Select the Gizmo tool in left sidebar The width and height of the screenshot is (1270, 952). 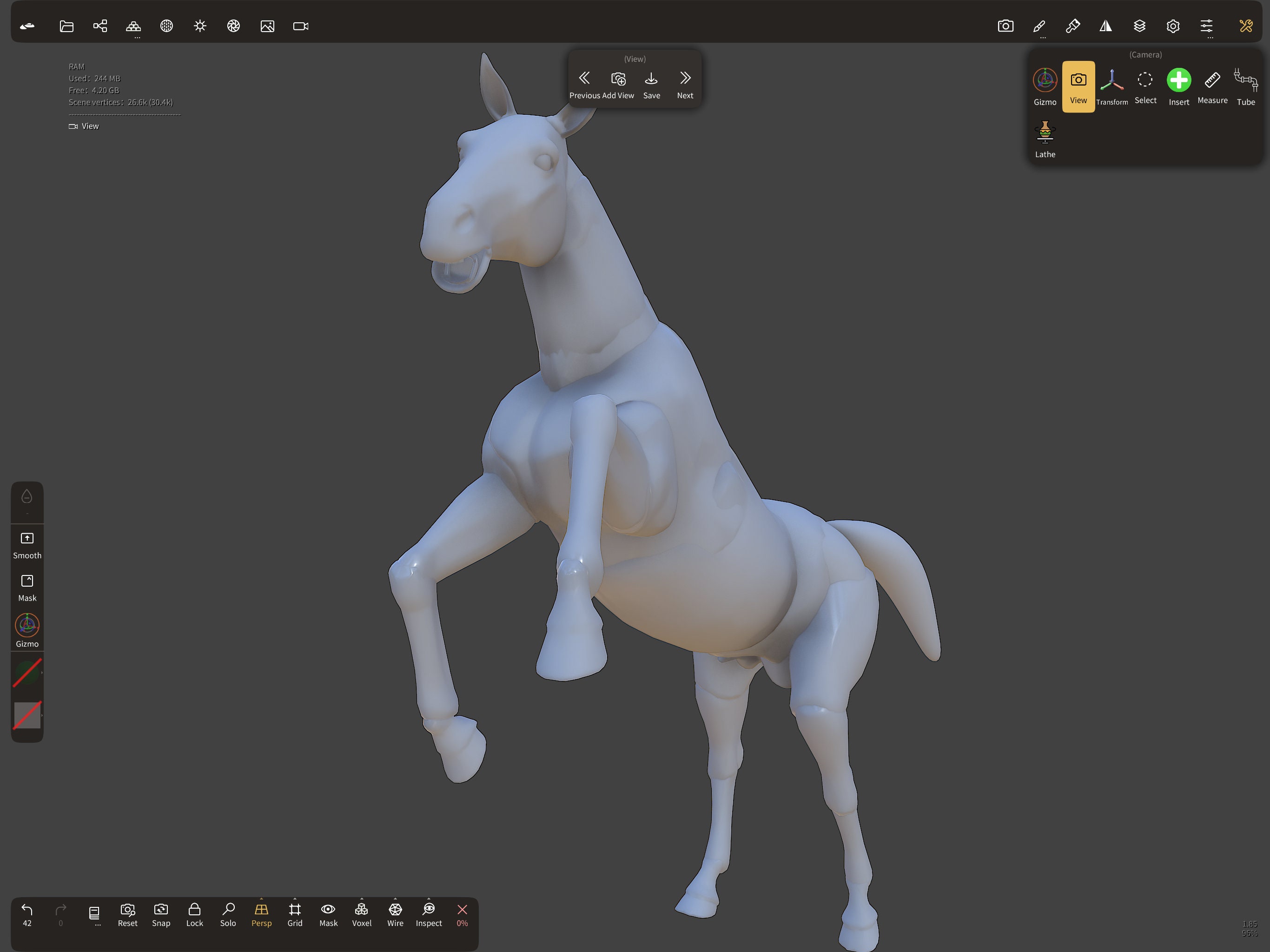point(27,629)
